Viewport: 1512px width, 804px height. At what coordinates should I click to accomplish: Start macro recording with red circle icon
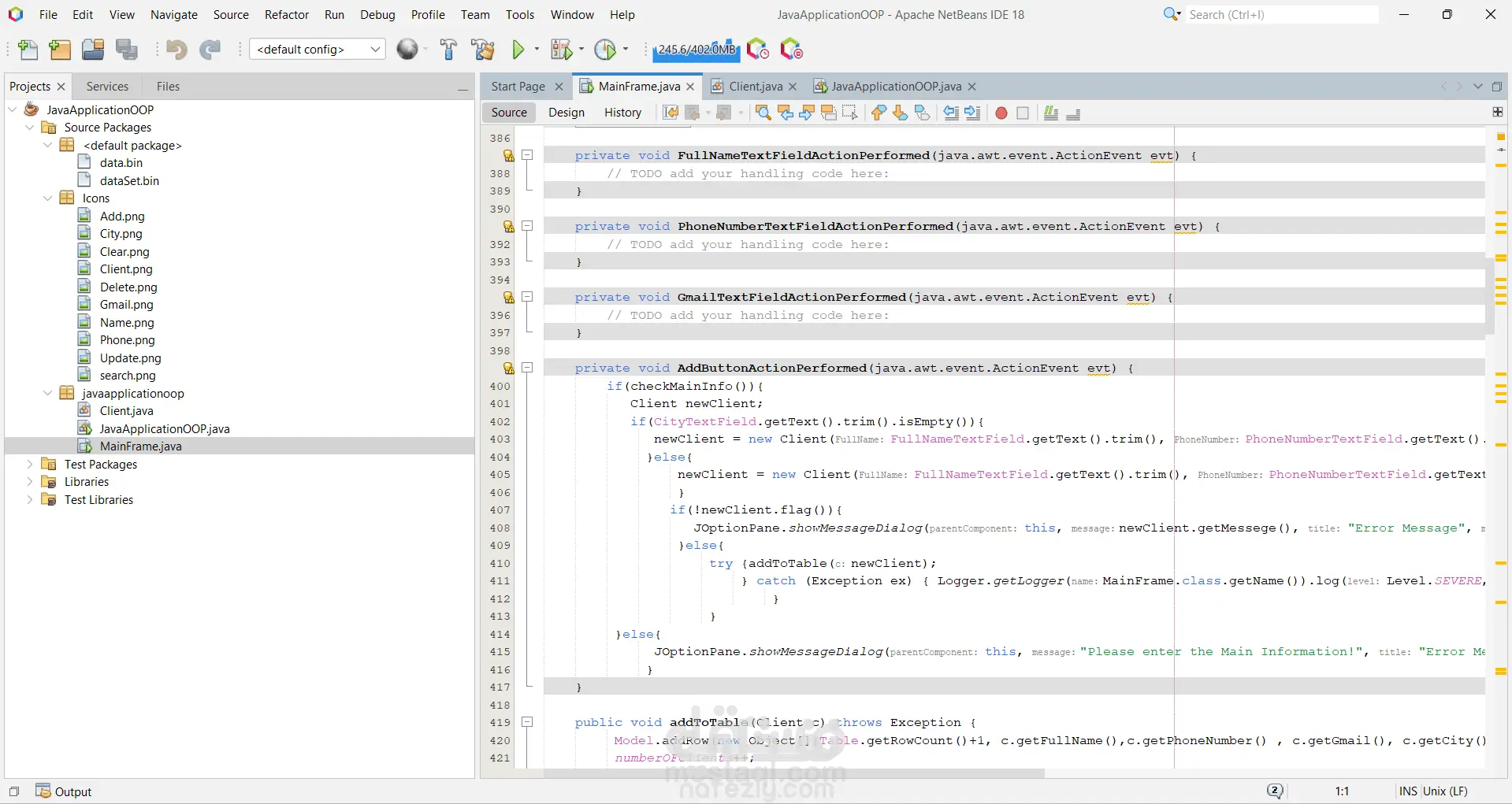pyautogui.click(x=1001, y=113)
